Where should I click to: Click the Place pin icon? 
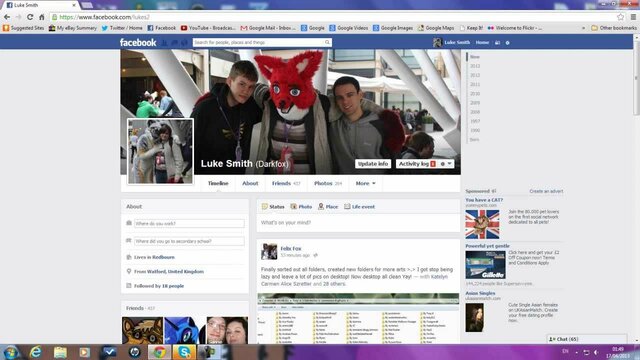(x=321, y=207)
